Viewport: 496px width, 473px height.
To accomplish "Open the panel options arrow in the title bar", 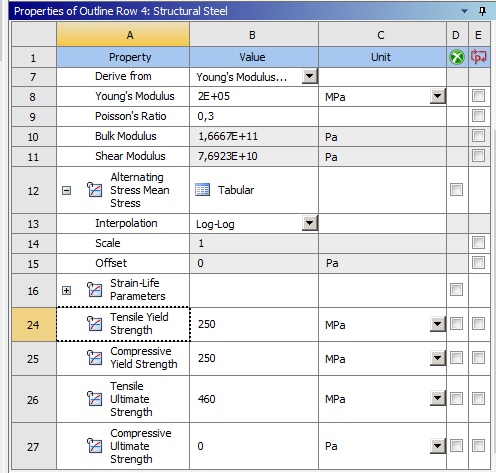I will tap(464, 11).
